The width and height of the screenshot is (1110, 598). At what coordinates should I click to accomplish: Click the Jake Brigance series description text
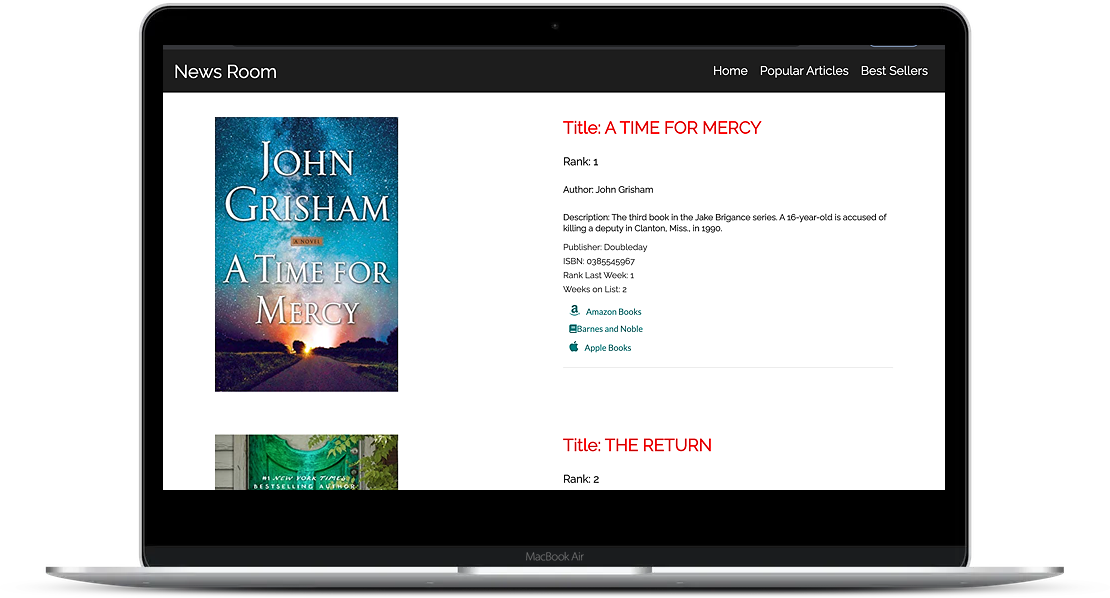724,223
